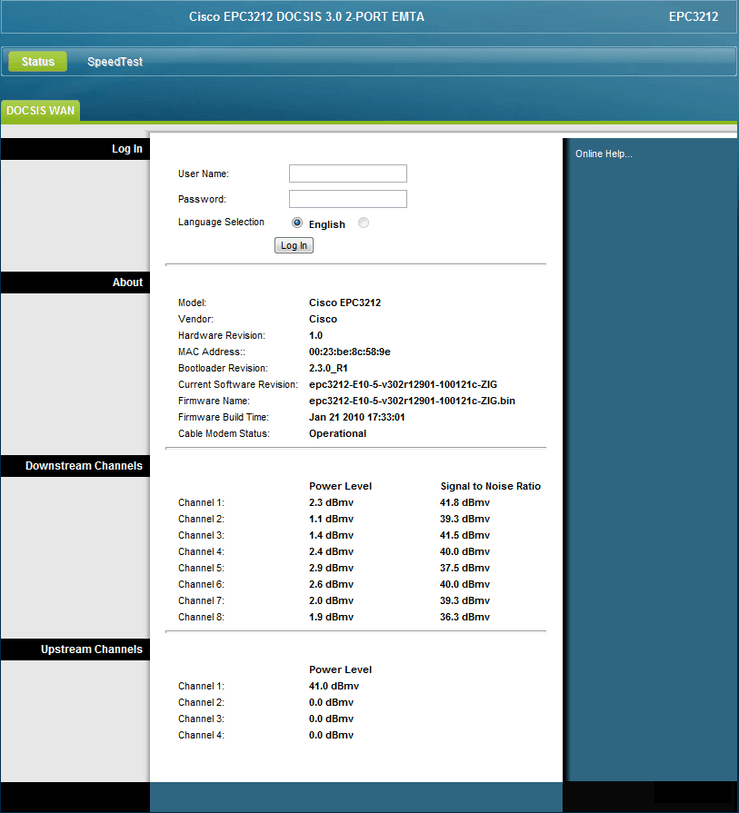This screenshot has width=739, height=813.
Task: Click the Bootloader Revision value 2.3.0_R1
Action: (328, 368)
